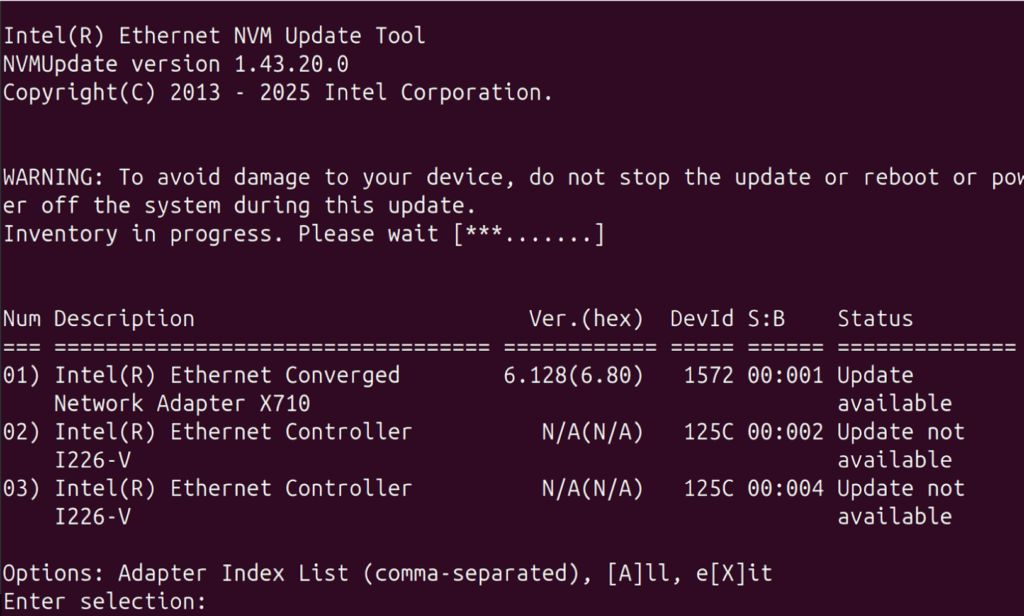Click the Description column header

[124, 319]
